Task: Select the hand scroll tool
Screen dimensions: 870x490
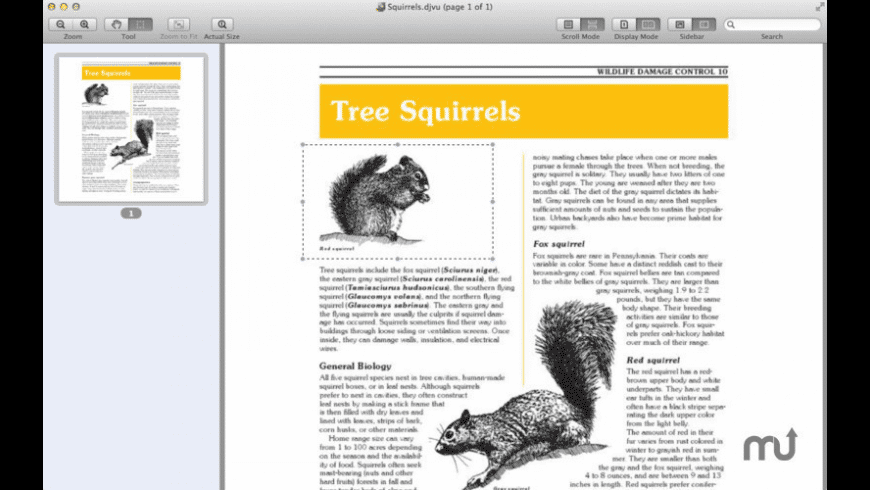Action: click(x=117, y=24)
